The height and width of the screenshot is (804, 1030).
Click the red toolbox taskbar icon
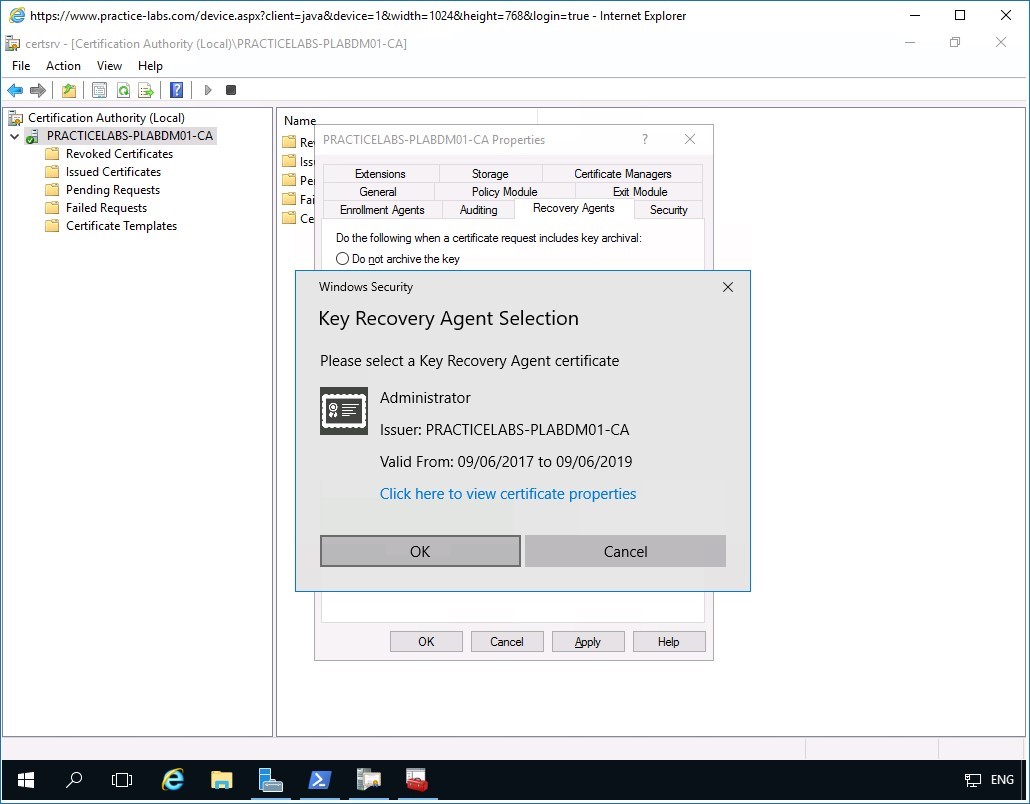416,780
